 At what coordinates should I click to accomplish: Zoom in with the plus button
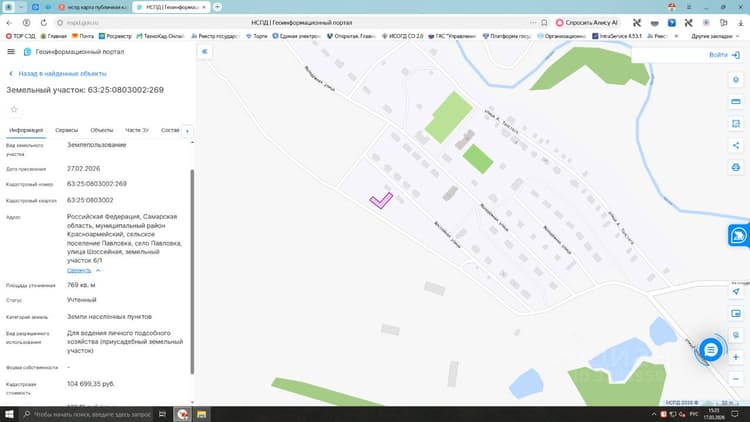click(x=736, y=357)
